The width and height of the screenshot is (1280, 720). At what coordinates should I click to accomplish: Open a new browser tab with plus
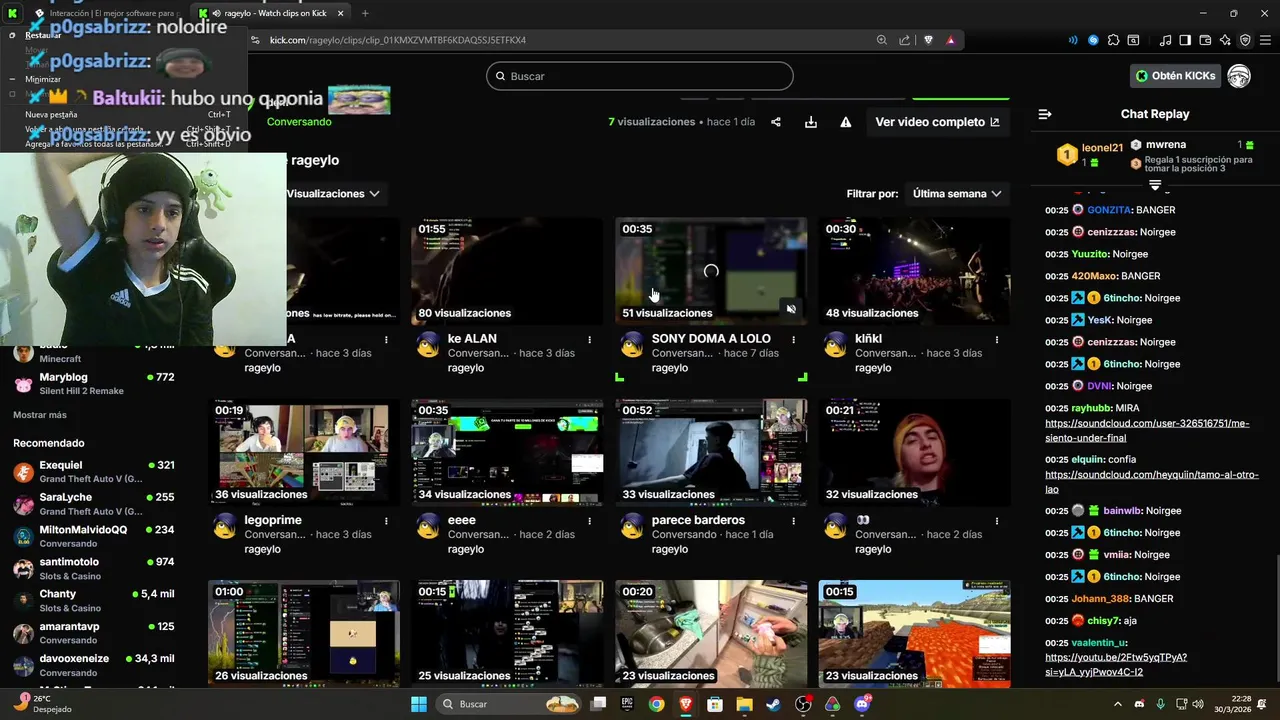pos(365,13)
